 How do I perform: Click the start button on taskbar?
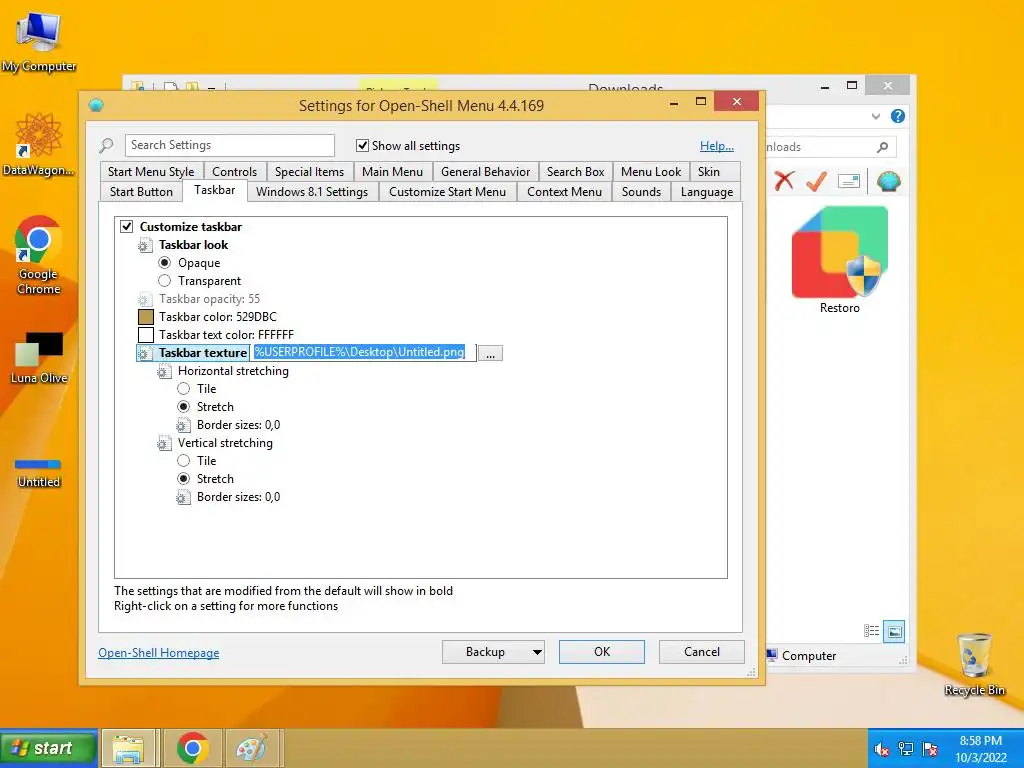[49, 748]
